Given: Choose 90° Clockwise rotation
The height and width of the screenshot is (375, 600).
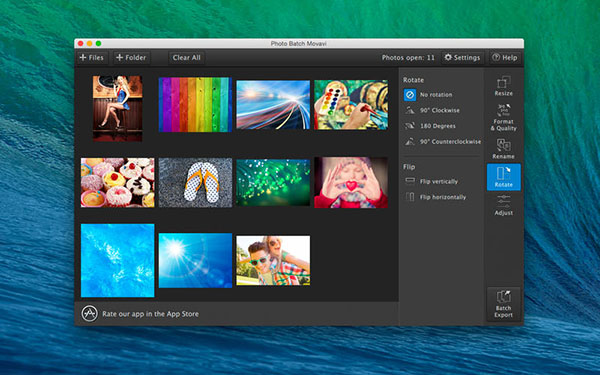Looking at the screenshot, I should [x=432, y=110].
